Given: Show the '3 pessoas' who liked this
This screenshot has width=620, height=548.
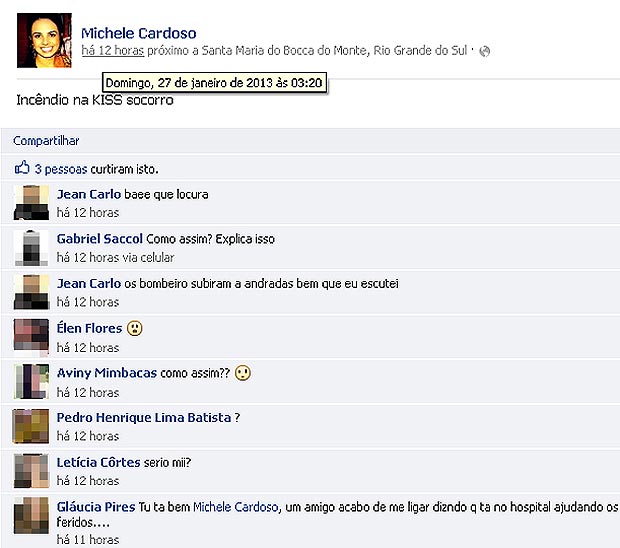Looking at the screenshot, I should click(x=61, y=169).
